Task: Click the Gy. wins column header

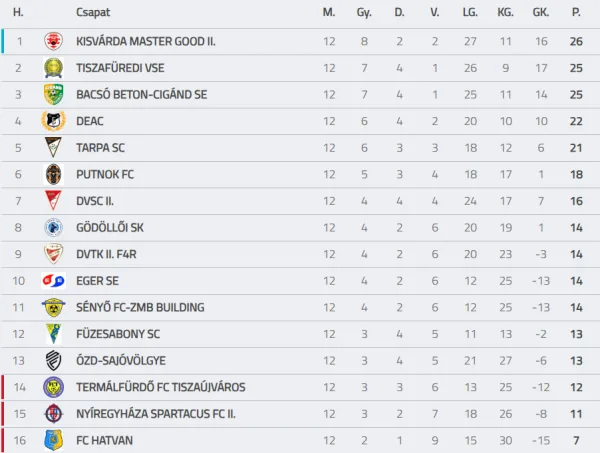Action: [x=364, y=12]
